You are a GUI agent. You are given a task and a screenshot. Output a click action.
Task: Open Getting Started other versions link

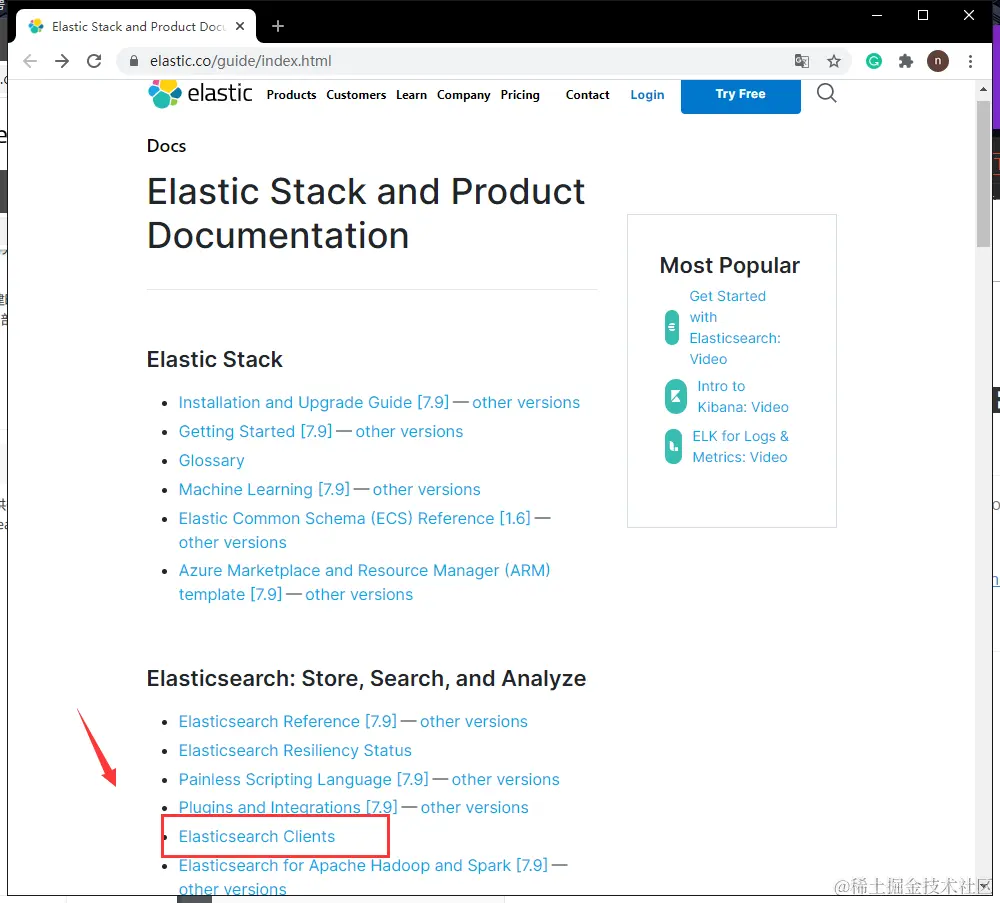(x=409, y=431)
